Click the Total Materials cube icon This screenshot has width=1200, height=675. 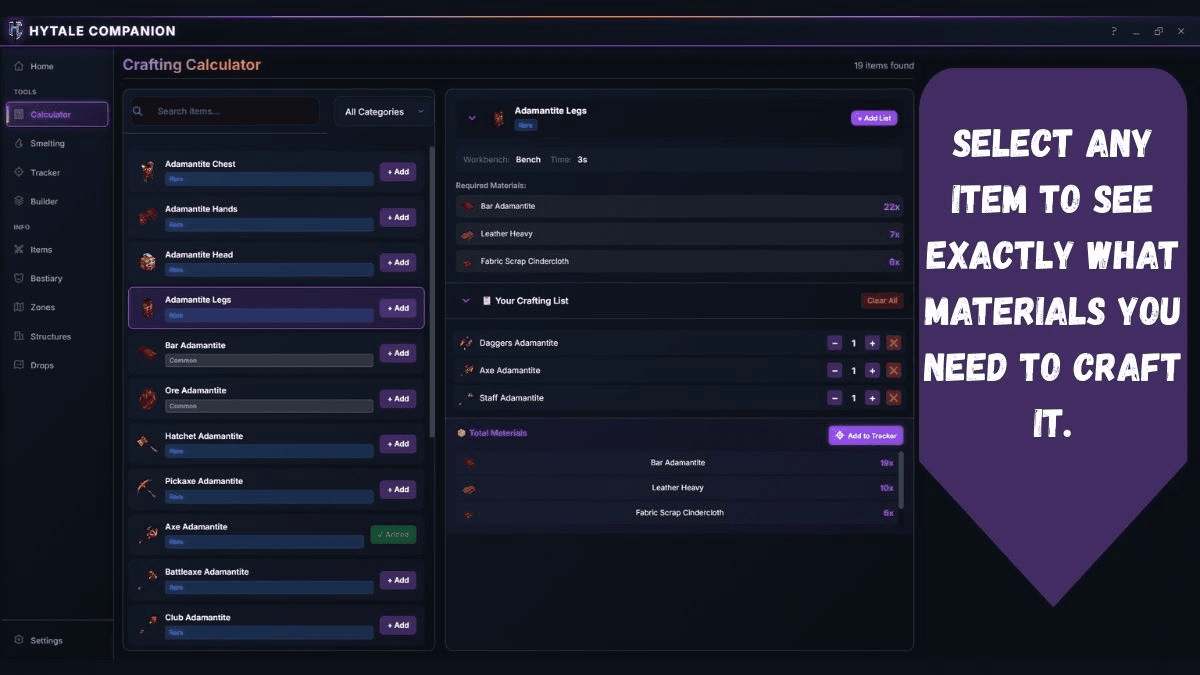click(x=461, y=433)
